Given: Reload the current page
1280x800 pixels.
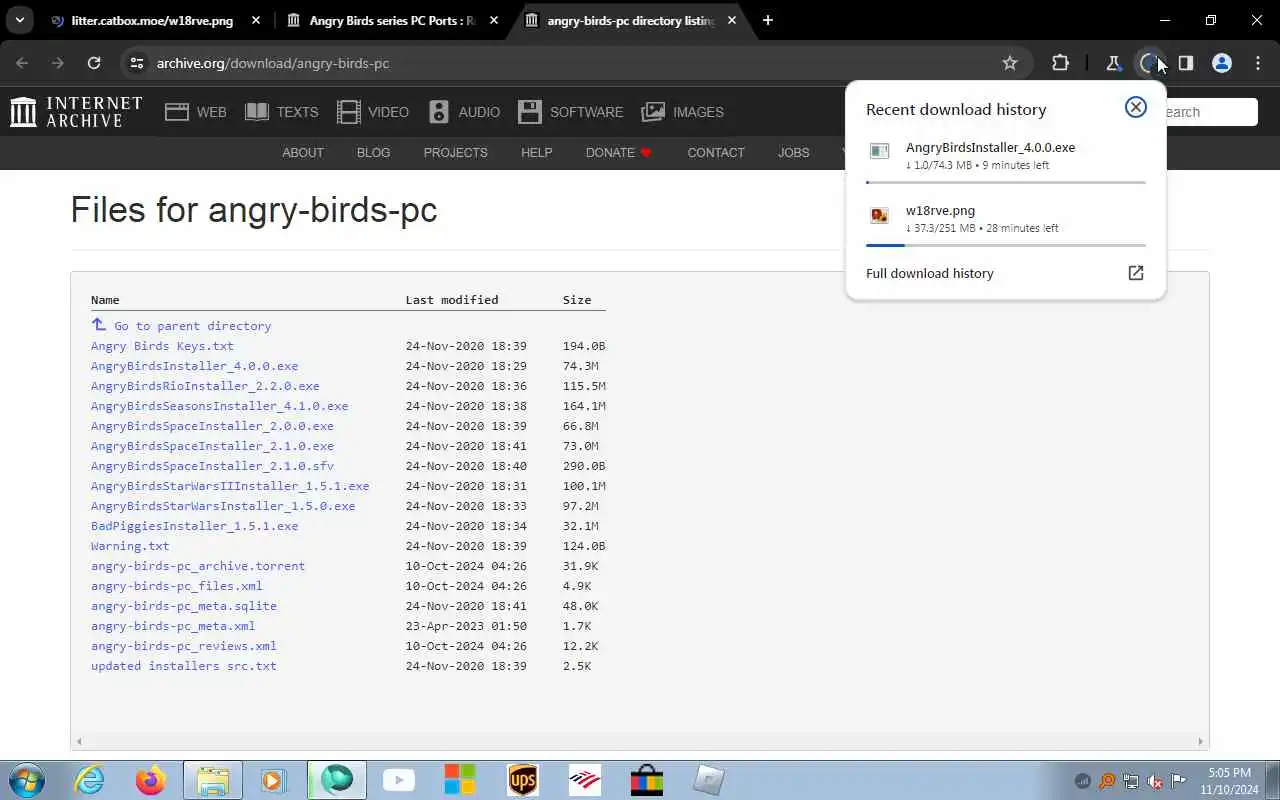Looking at the screenshot, I should pos(94,63).
